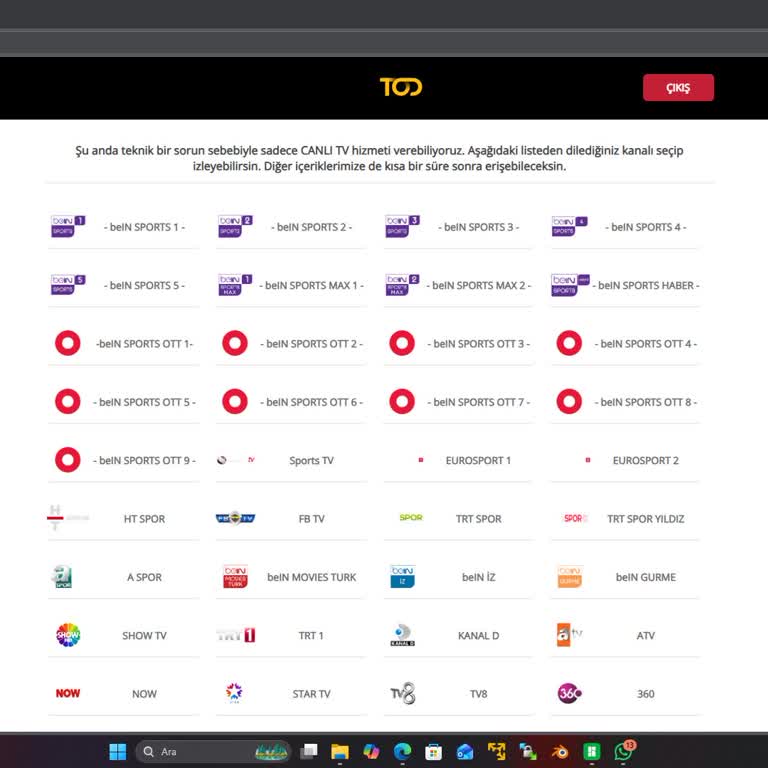This screenshot has height=768, width=768.
Task: Click red ring icon for OTT 3
Action: (x=402, y=343)
